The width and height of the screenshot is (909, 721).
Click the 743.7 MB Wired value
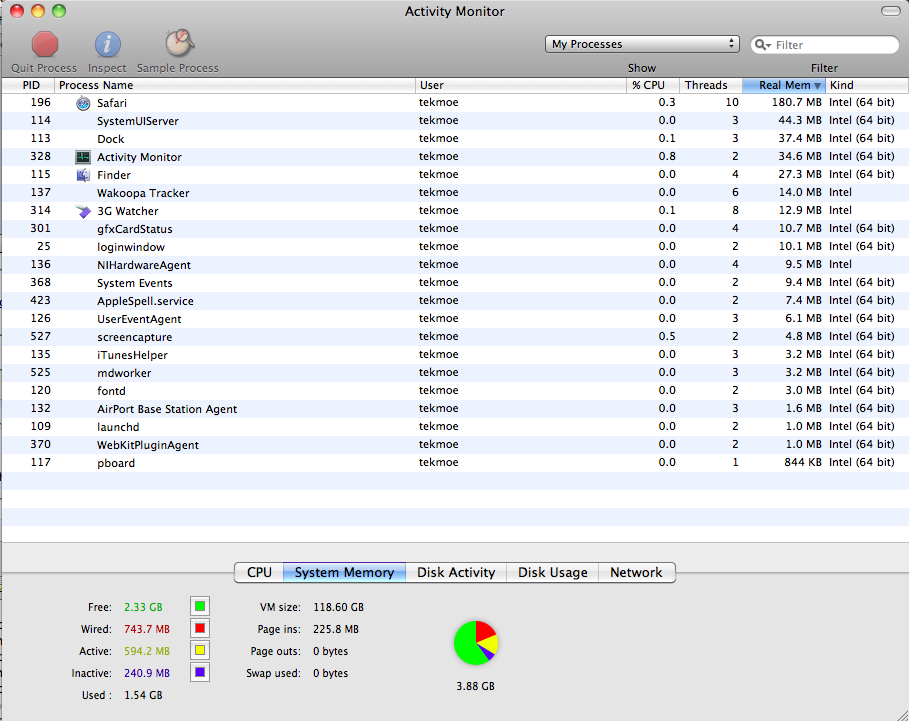coord(147,629)
